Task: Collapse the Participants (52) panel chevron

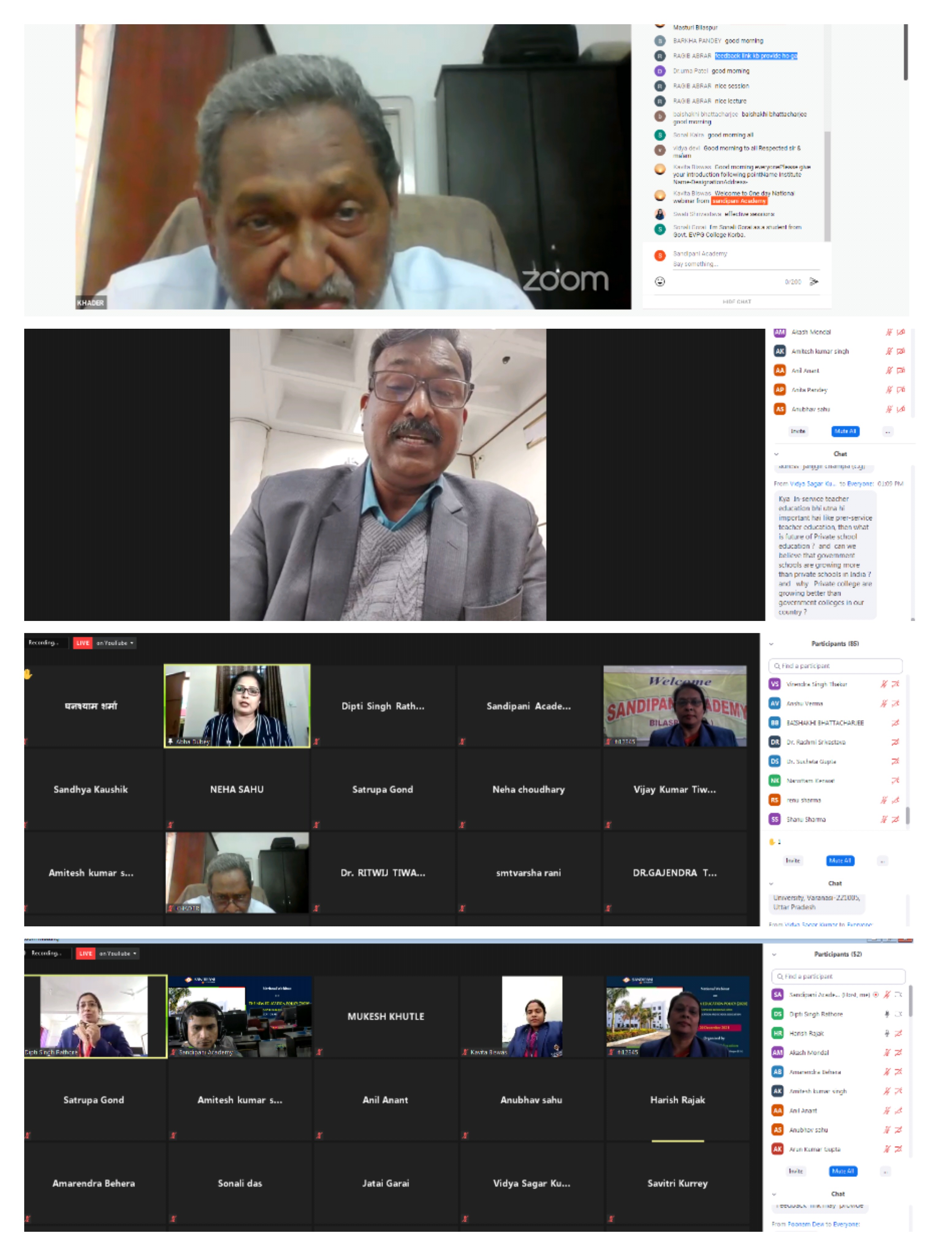Action: [774, 955]
